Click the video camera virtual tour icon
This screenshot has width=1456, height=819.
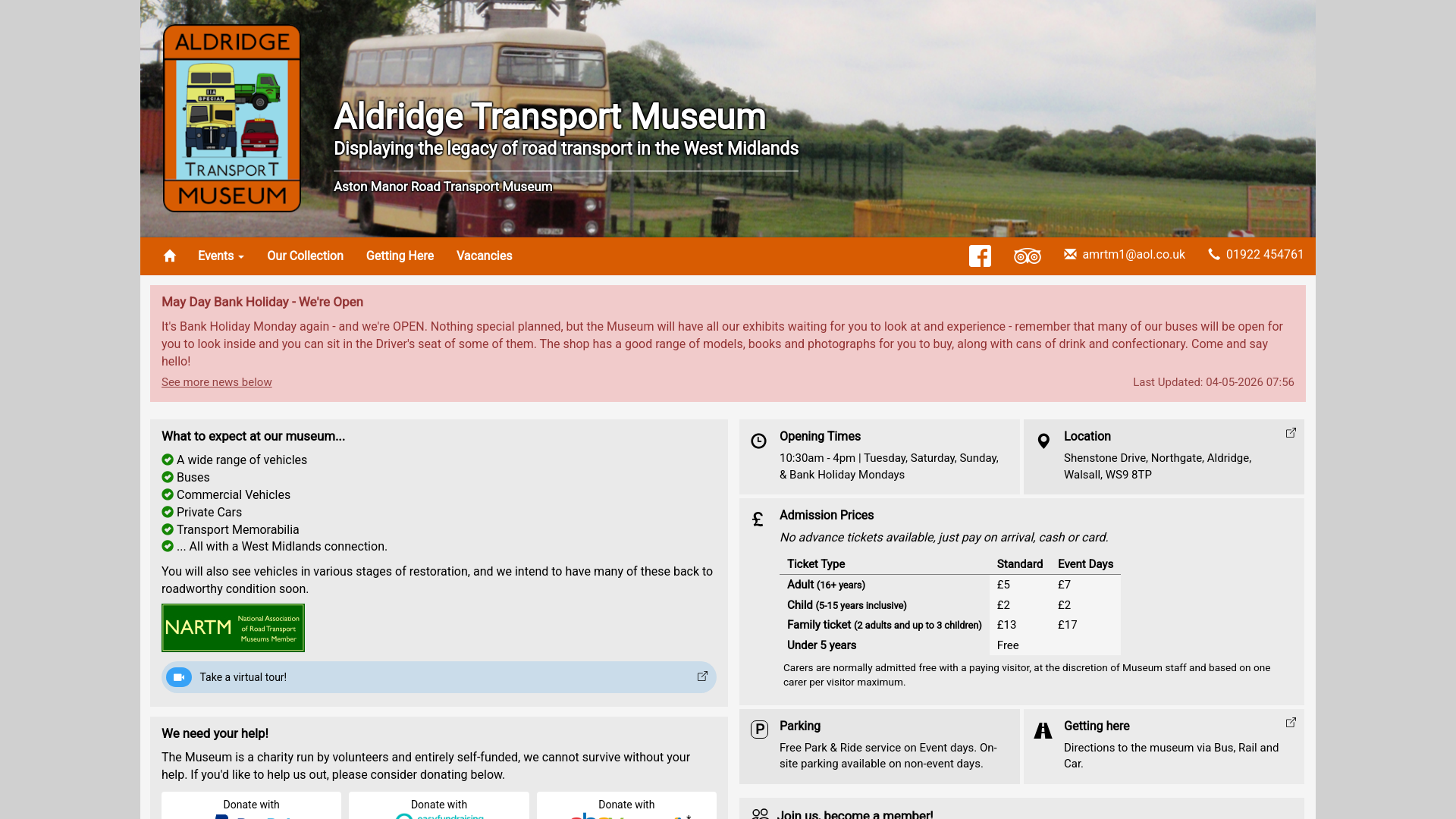click(x=179, y=677)
